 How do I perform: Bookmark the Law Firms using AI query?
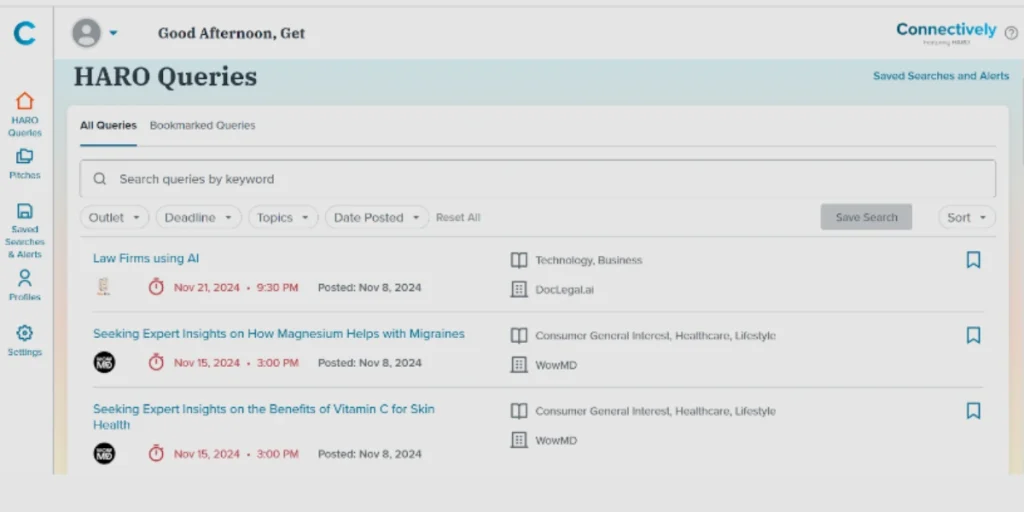pos(973,260)
